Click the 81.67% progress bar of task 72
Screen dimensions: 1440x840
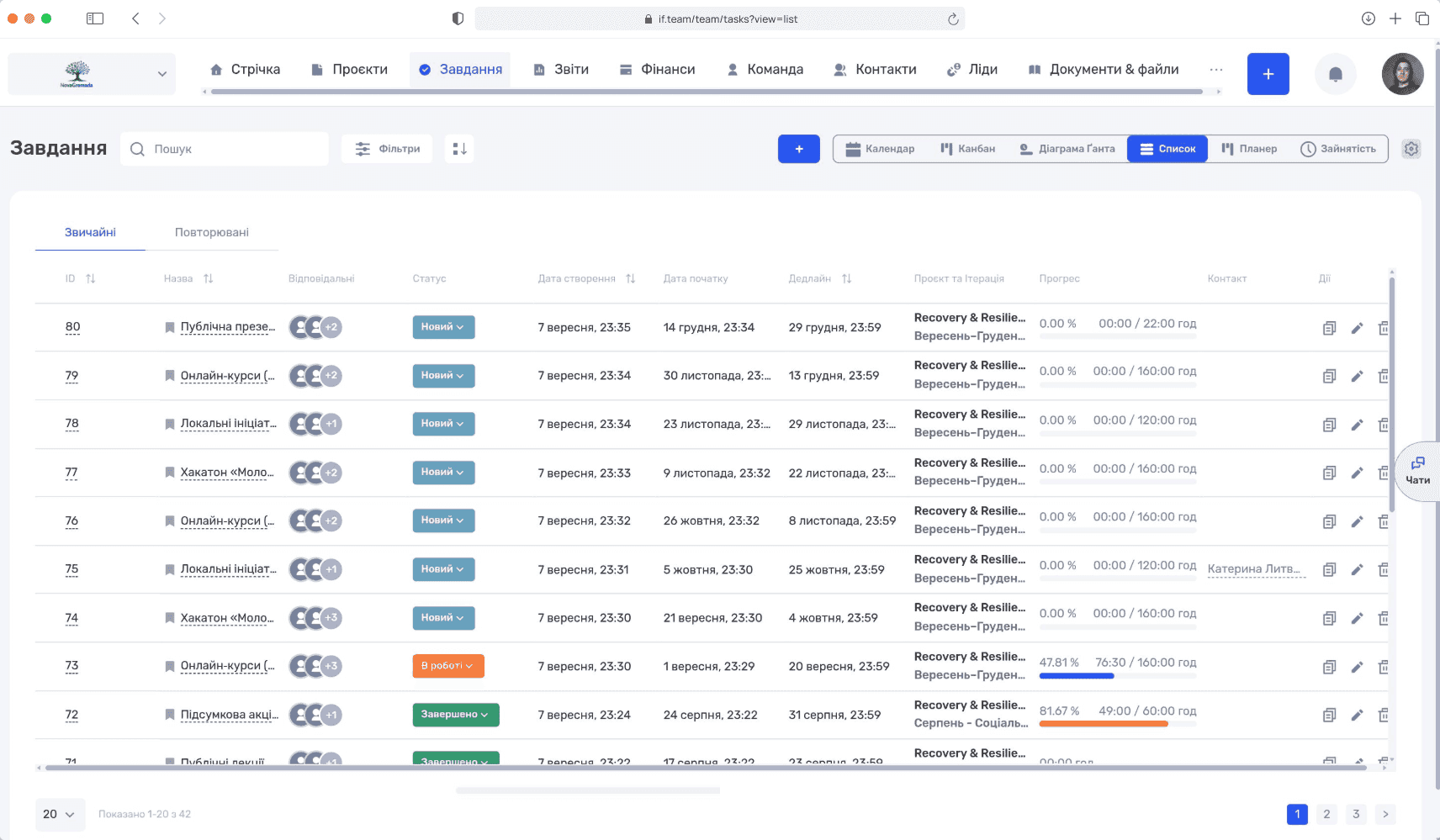pyautogui.click(x=1118, y=724)
